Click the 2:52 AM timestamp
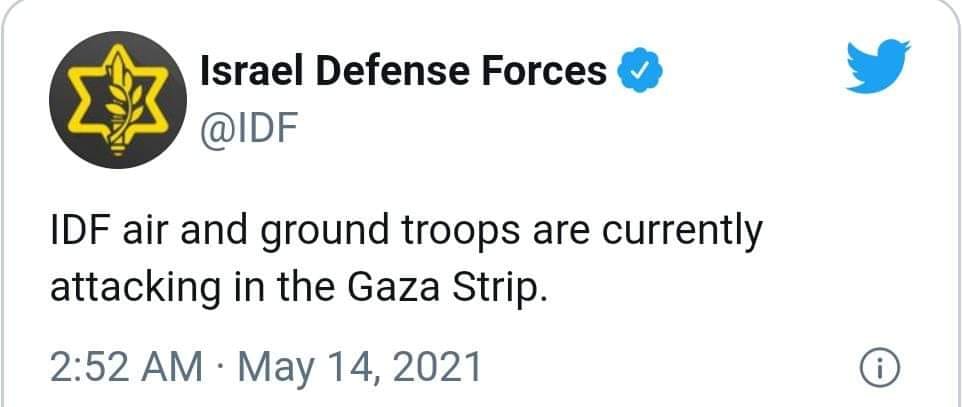 126,367
